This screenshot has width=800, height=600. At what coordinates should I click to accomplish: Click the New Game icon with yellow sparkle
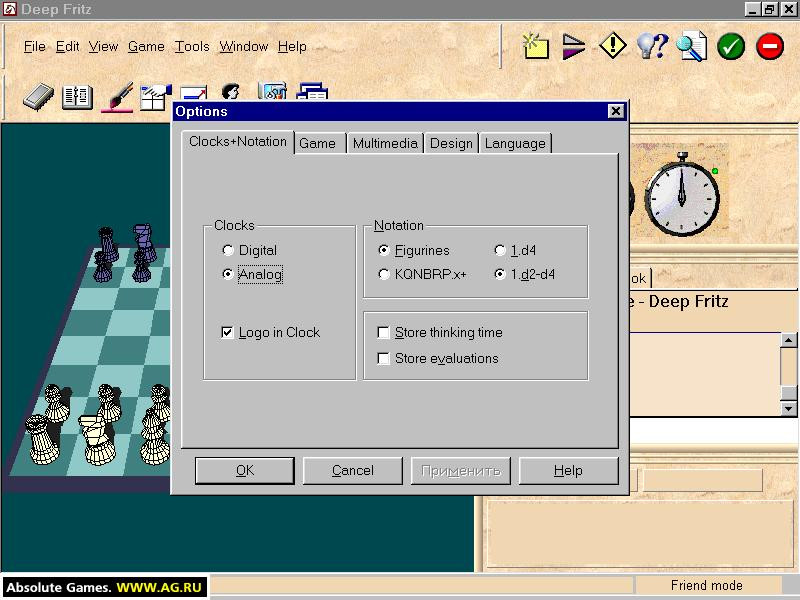point(536,46)
